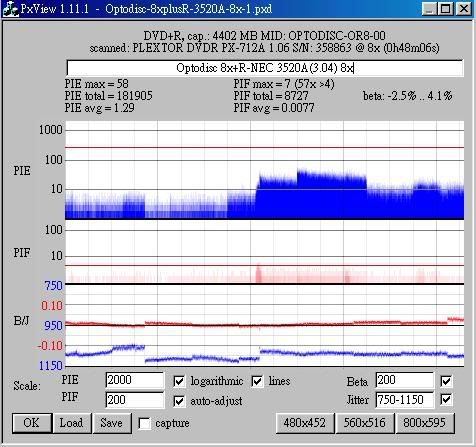This screenshot has height=447, width=476.
Task: Minimize the PxView window
Action: (x=430, y=9)
